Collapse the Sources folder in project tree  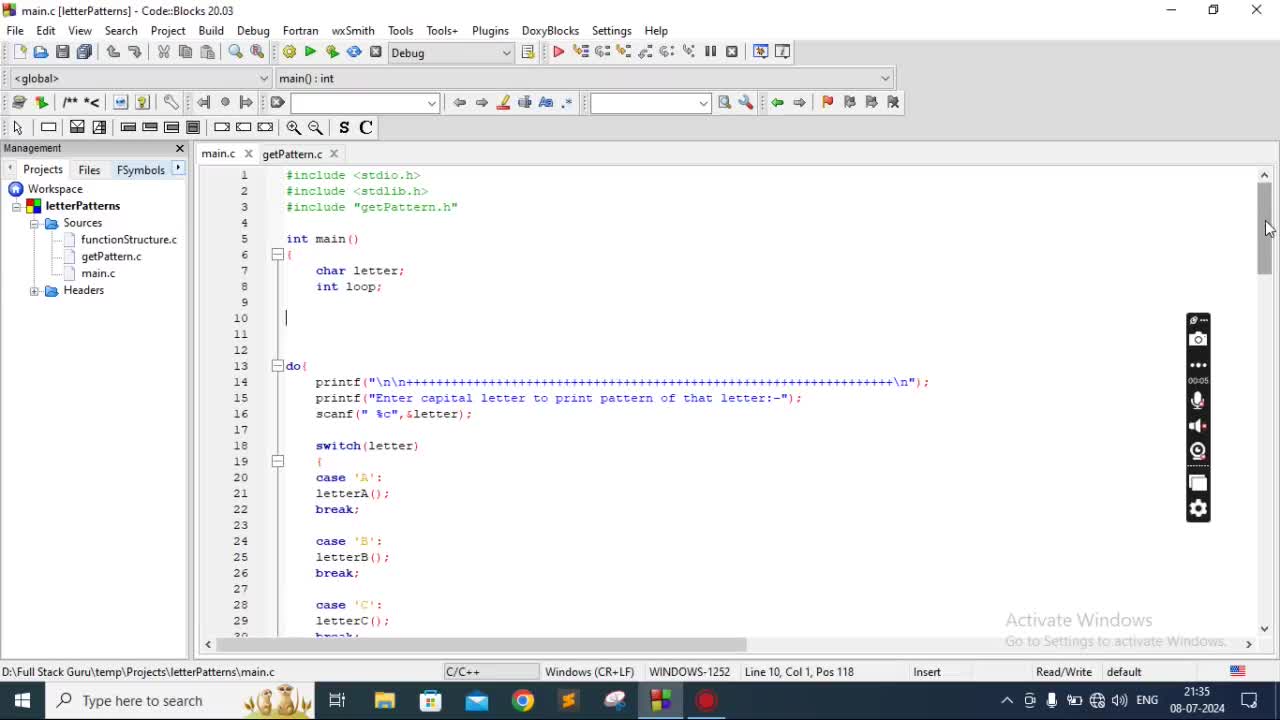[34, 223]
